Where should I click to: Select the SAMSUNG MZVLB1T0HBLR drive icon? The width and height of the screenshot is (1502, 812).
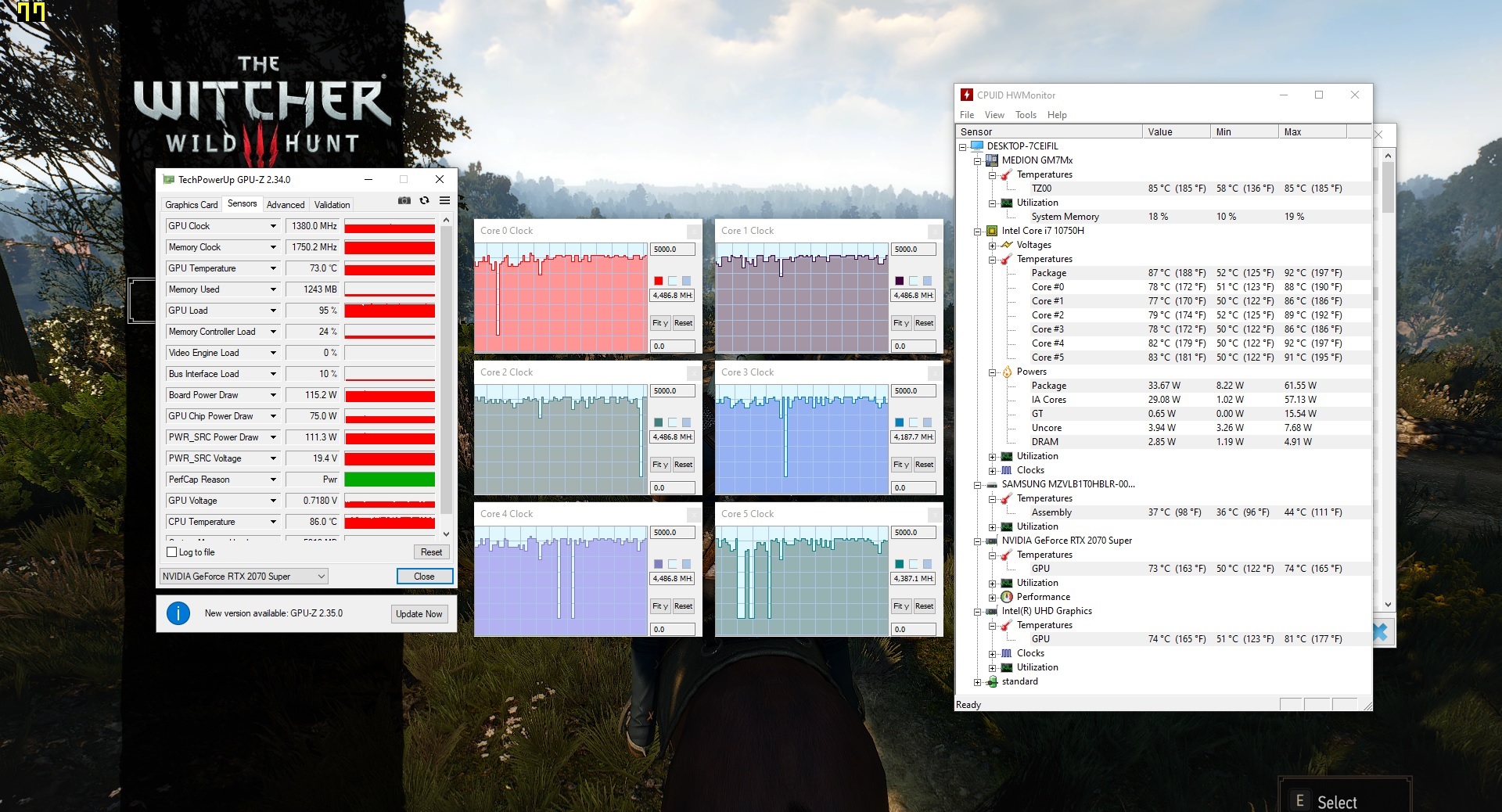(992, 484)
